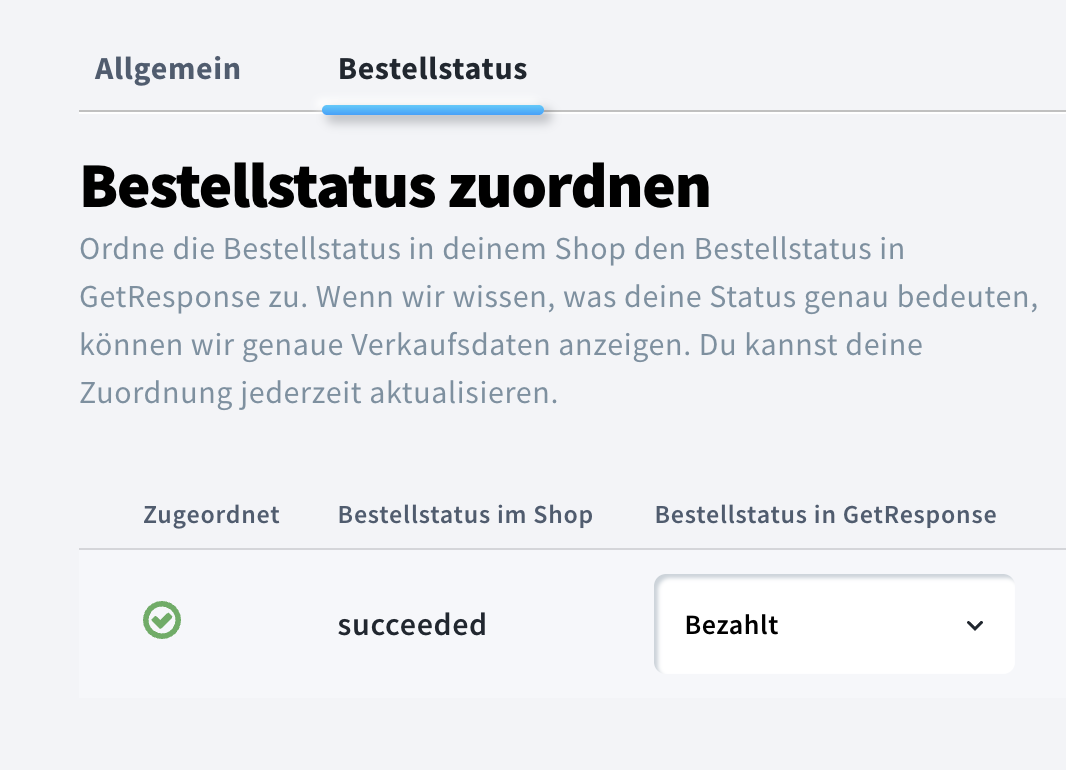Open the GetResponse status picker showing Bezahlt
This screenshot has height=770, width=1066.
[x=834, y=624]
